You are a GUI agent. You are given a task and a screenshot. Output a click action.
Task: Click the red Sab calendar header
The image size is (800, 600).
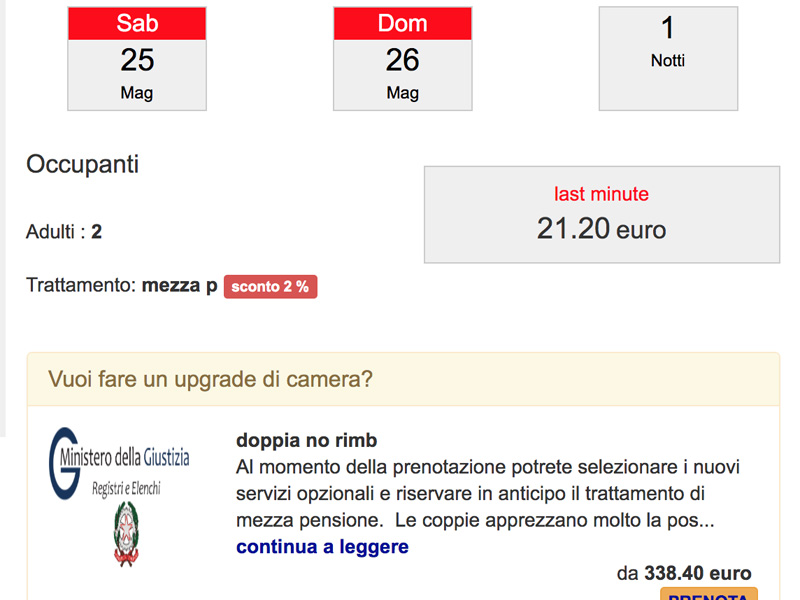[137, 23]
